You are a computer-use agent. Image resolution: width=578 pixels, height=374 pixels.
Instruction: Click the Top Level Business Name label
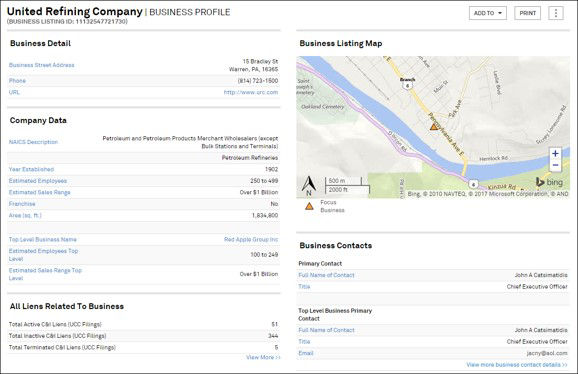click(x=43, y=240)
